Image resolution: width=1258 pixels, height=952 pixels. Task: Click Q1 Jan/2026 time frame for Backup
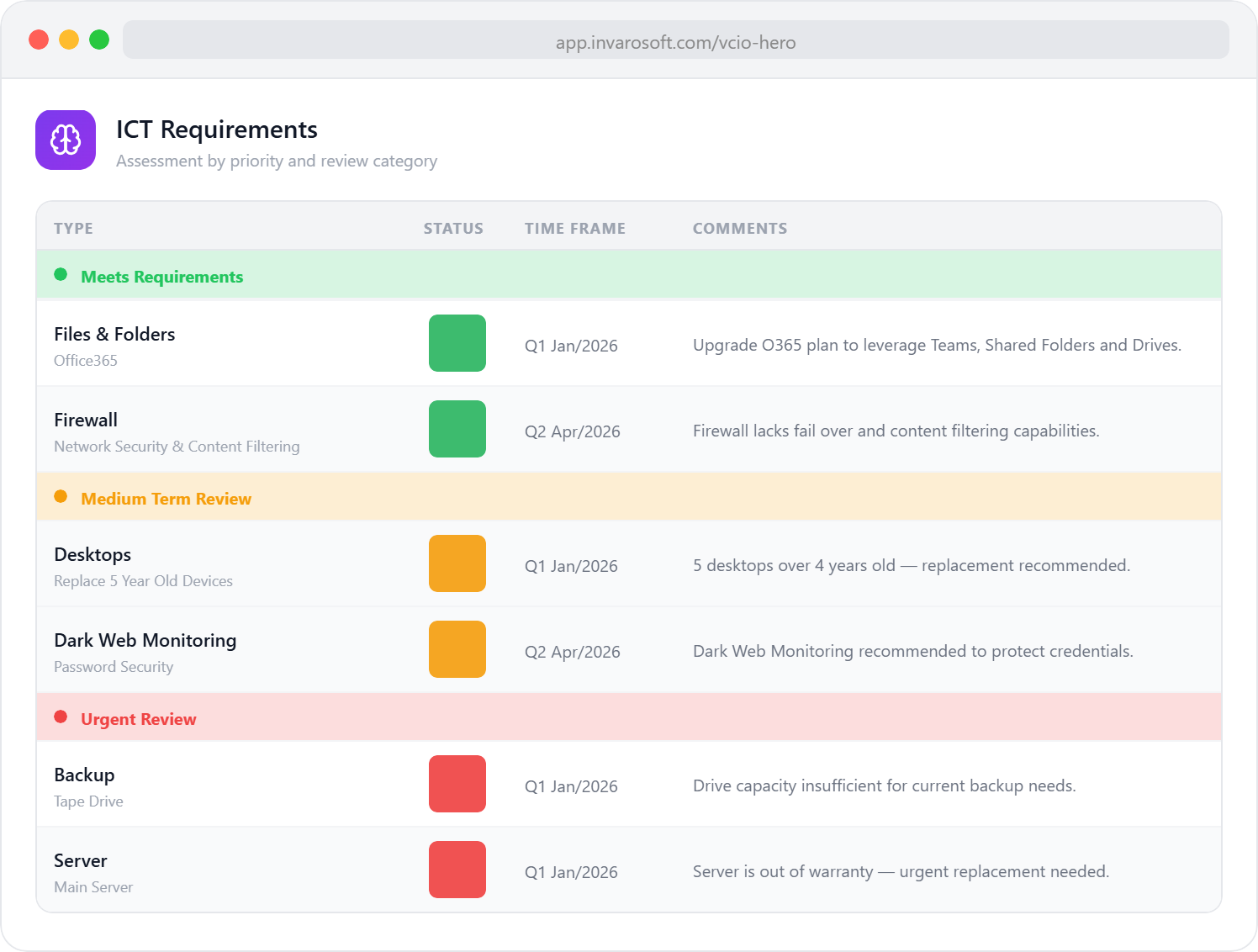pos(571,786)
